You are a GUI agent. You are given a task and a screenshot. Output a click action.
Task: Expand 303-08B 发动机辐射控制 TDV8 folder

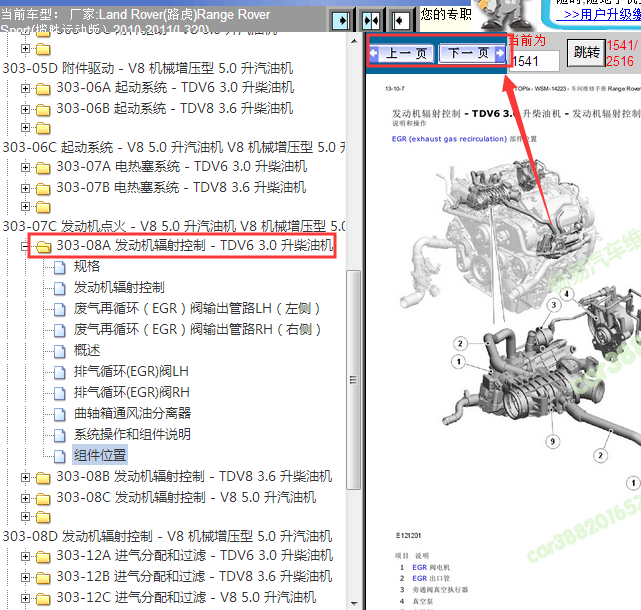25,477
